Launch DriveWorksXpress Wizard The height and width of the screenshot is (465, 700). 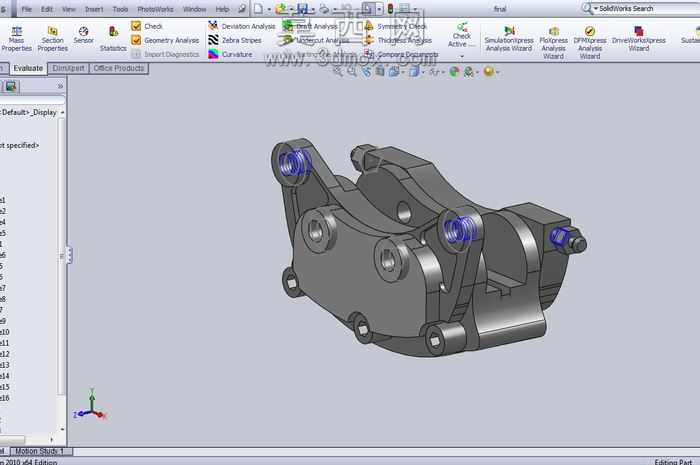[x=639, y=39]
